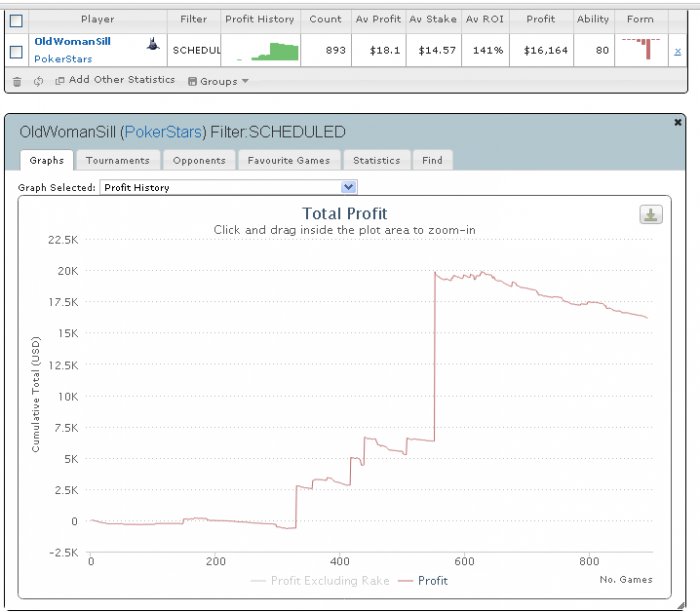The image size is (700, 612).
Task: Close the OldWomanSill graph panel
Action: 677,122
